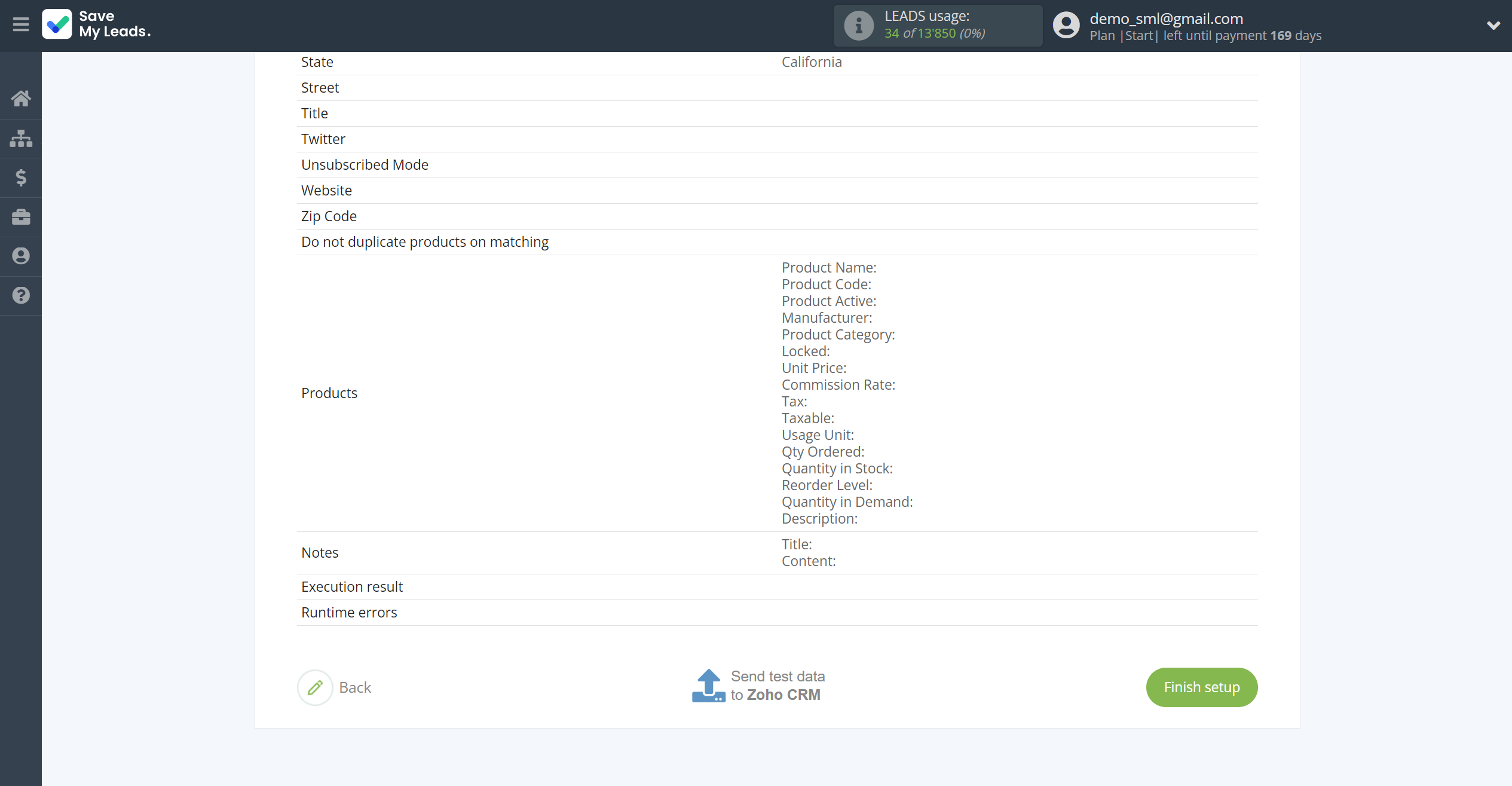Click the LEADS usage info icon
Screen dimensions: 1512x786
point(858,25)
